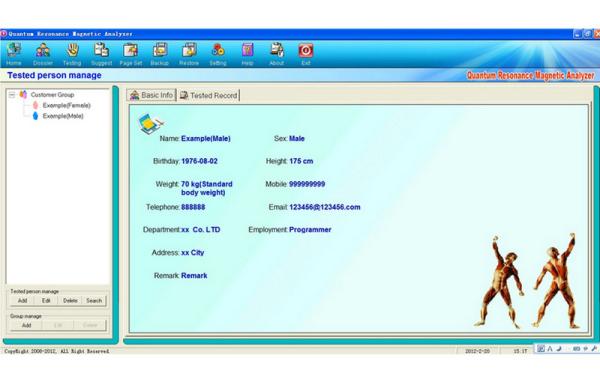Open the Page Set toolbar icon
Image resolution: width=600 pixels, height=385 pixels.
tap(130, 51)
